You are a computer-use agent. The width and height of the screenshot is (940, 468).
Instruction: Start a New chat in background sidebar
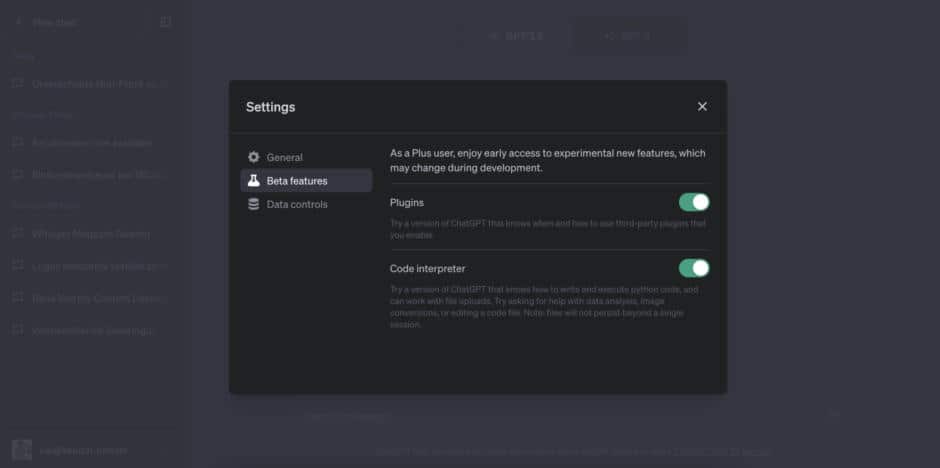click(75, 22)
